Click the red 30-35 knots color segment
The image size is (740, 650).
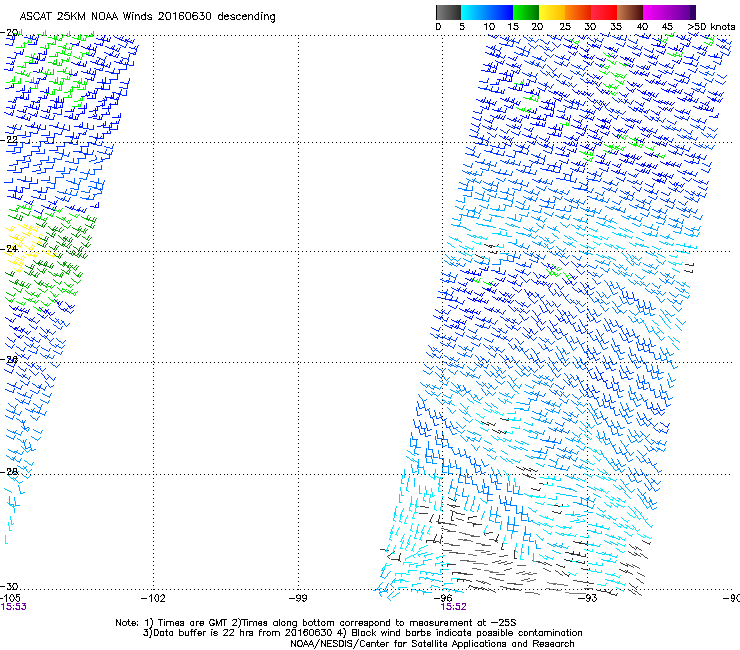pos(604,12)
